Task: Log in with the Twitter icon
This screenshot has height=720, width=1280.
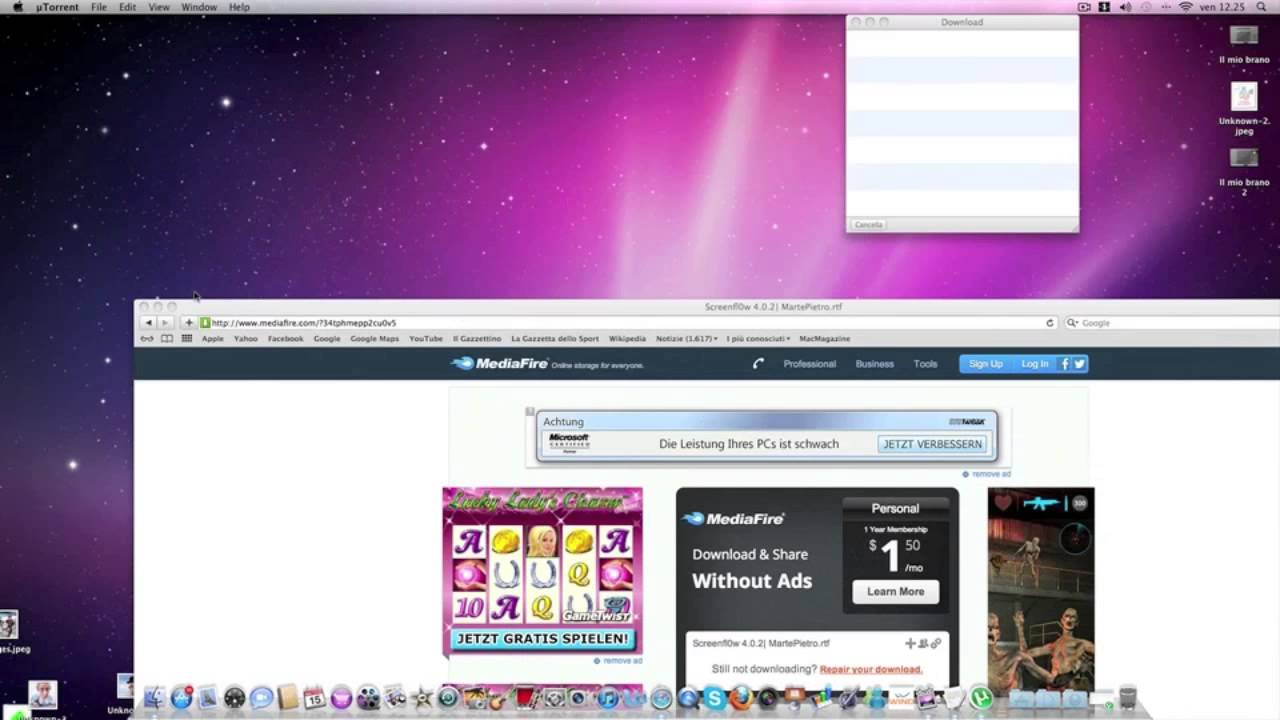Action: (1080, 364)
